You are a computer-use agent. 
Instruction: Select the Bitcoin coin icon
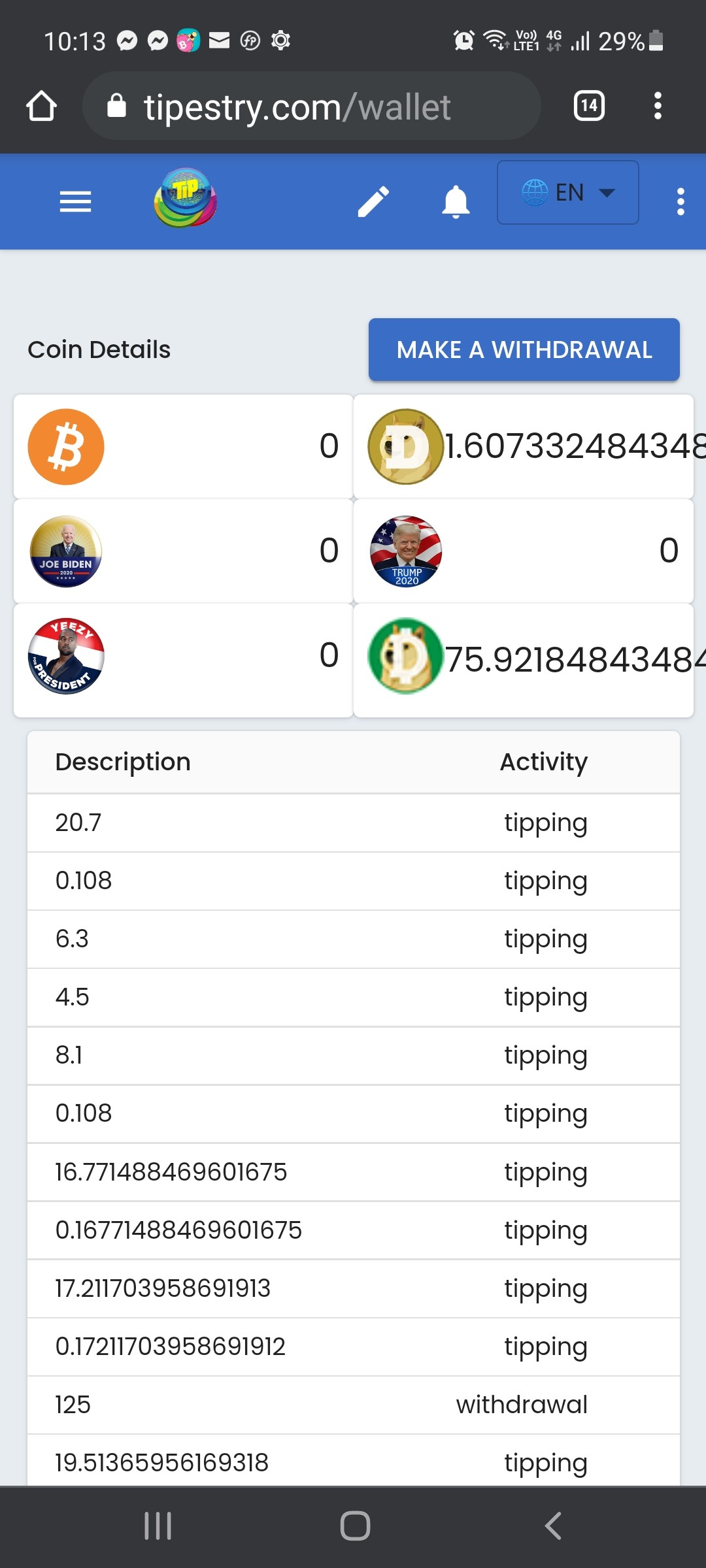pos(66,447)
